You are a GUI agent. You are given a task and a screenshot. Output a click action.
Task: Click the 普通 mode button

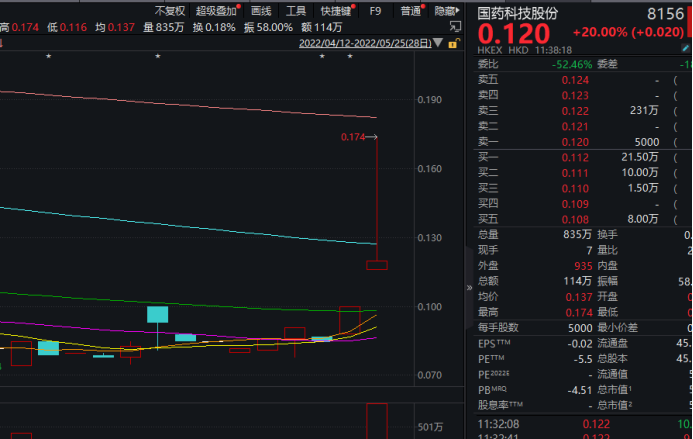tap(411, 11)
